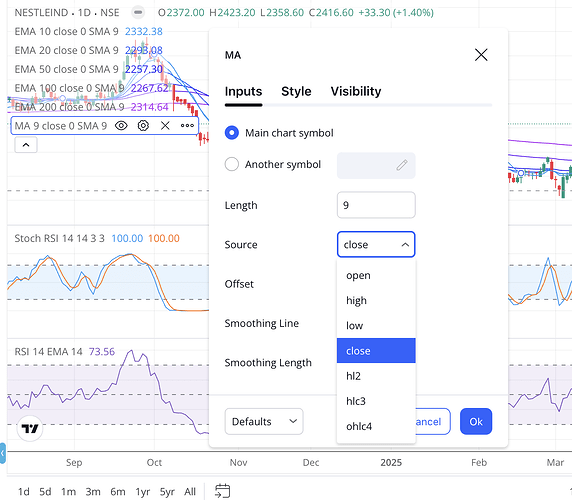
Task: Click the Length input field
Action: [376, 205]
